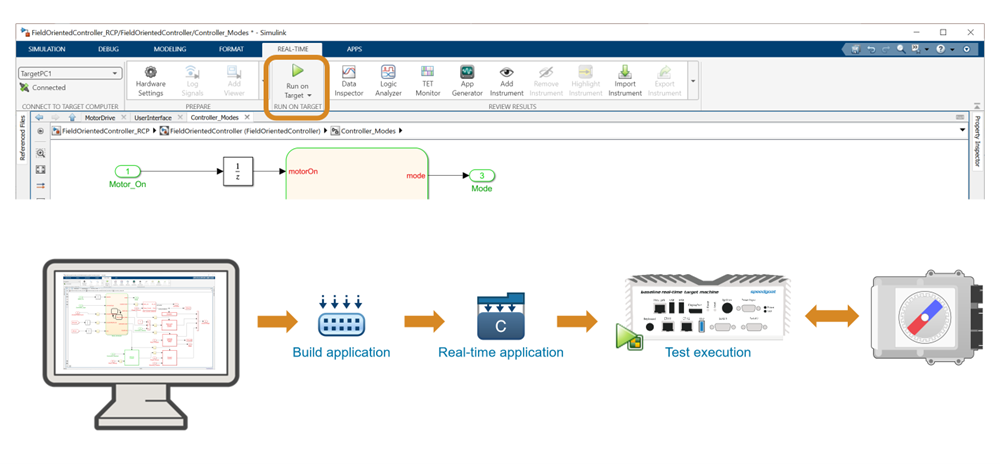This screenshot has height=464, width=1000.
Task: Expand the breadcrumb path dropdown arrow
Action: click(x=962, y=130)
